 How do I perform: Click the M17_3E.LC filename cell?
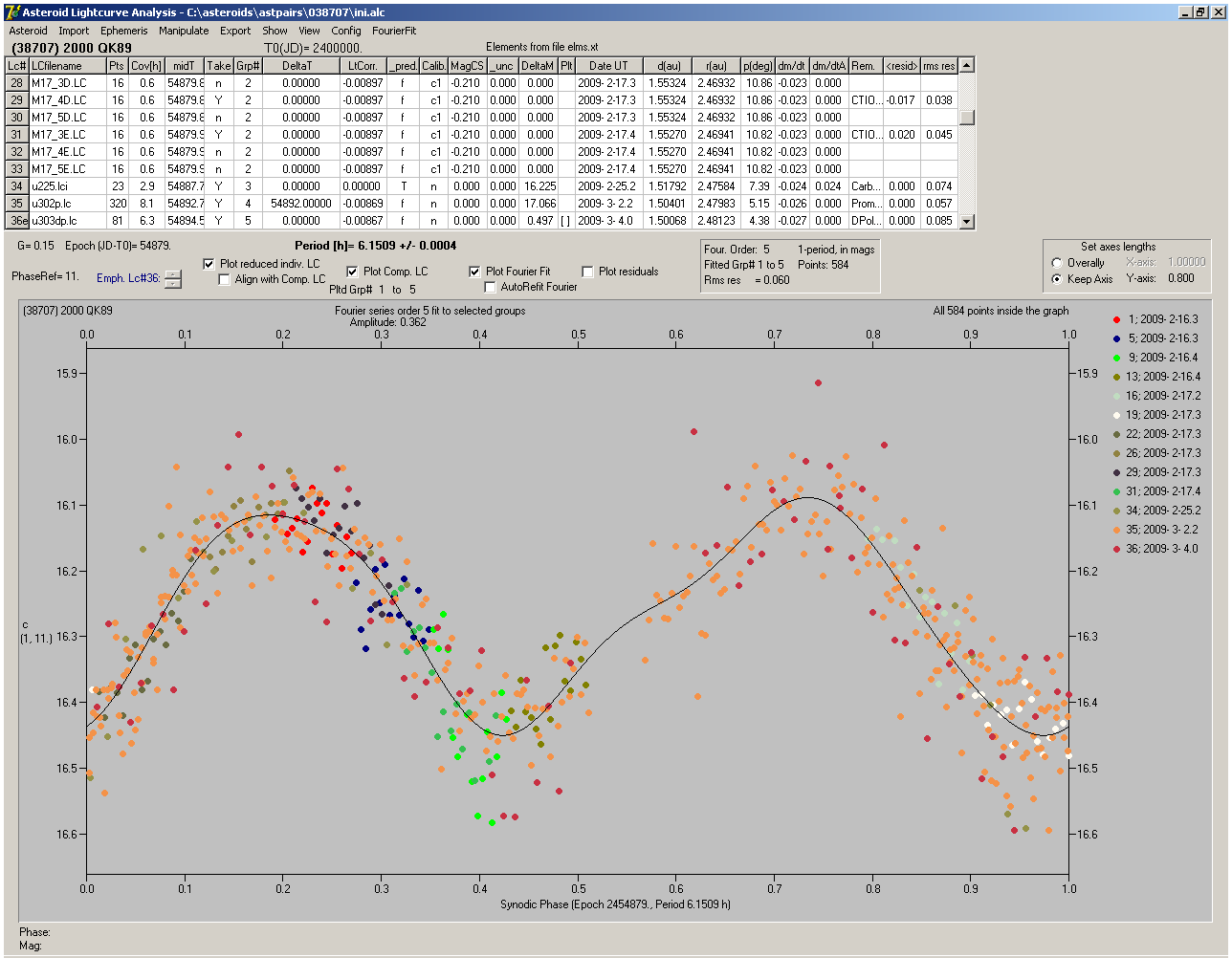(x=67, y=135)
